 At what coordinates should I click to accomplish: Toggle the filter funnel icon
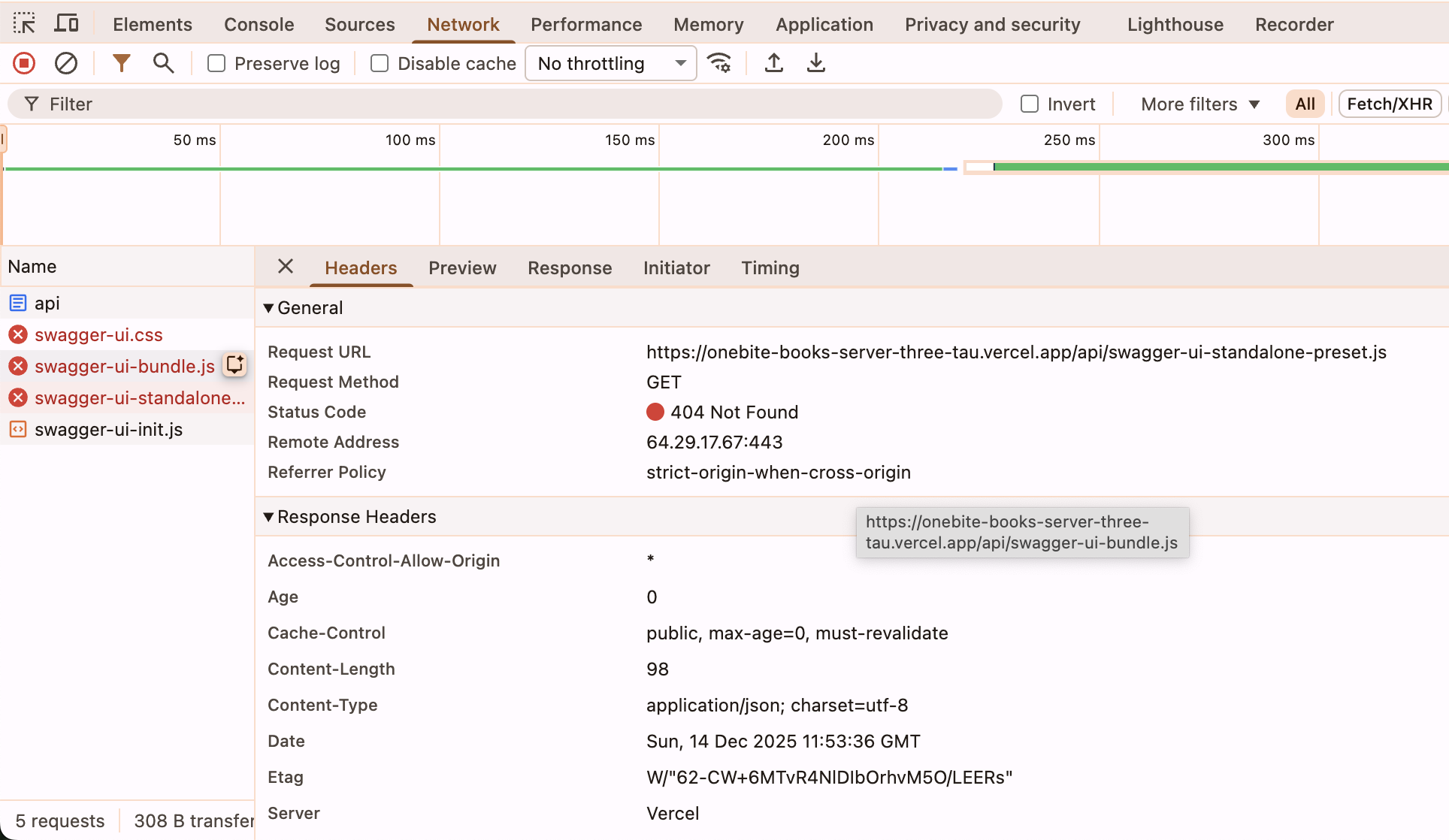click(x=121, y=64)
